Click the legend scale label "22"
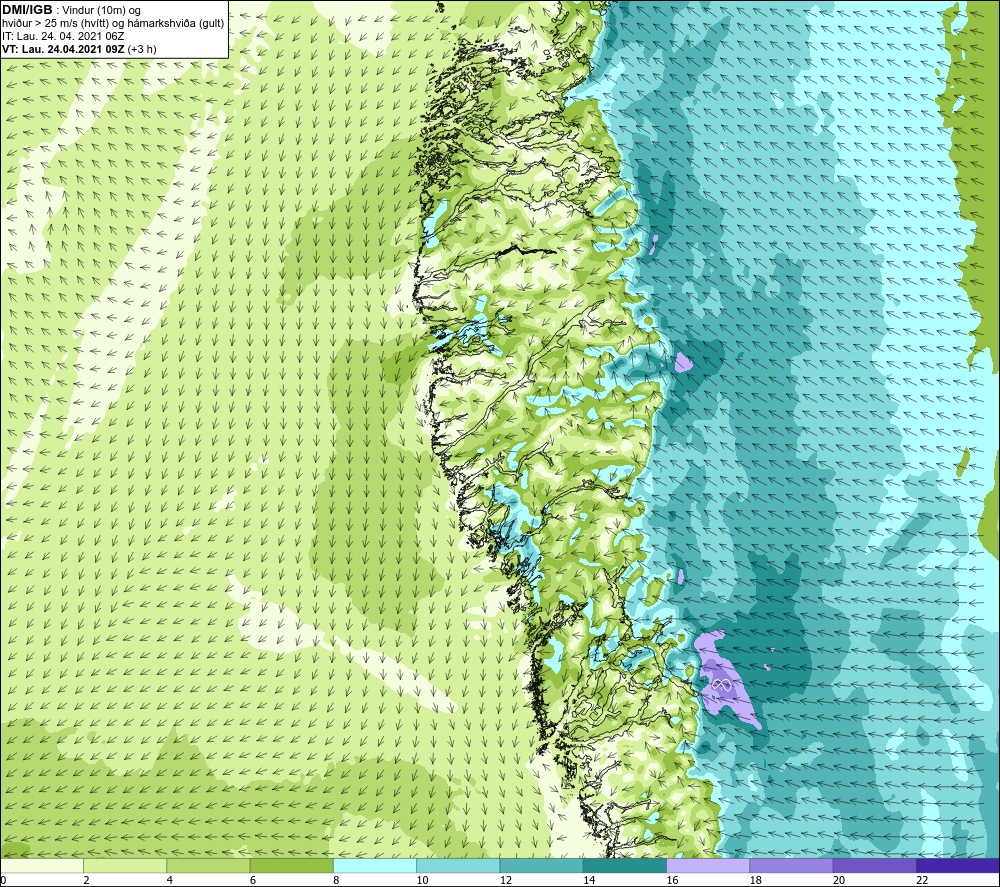Screen dimensions: 1000x887 click(922, 881)
